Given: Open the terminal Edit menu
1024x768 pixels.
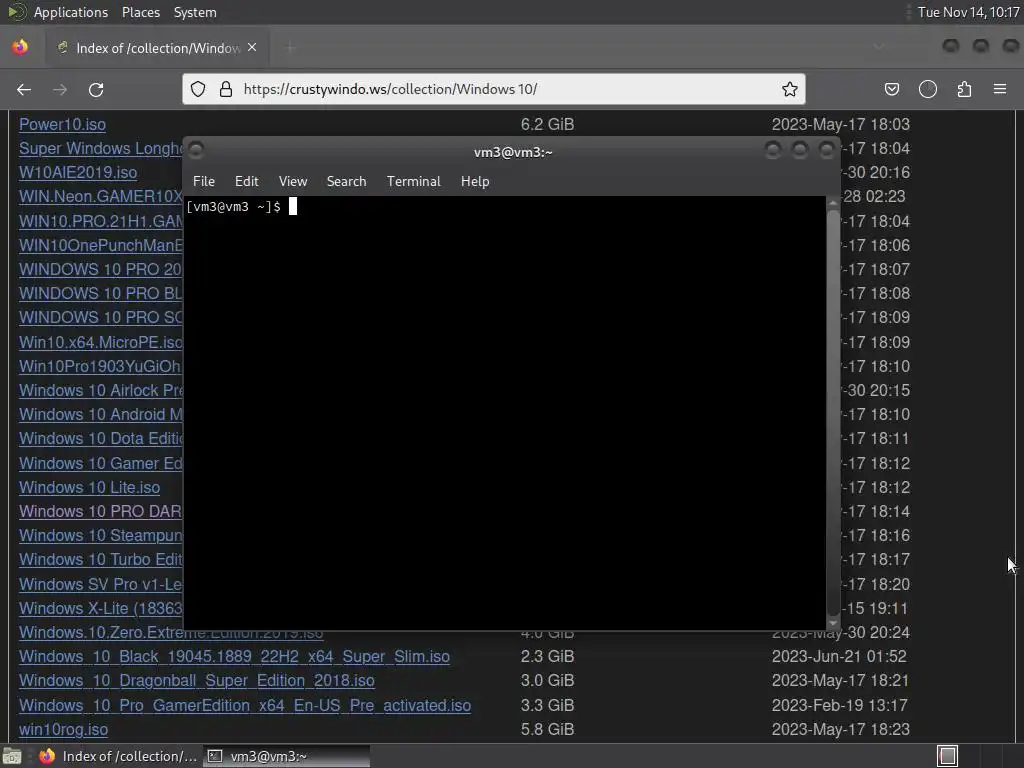Looking at the screenshot, I should point(246,182).
